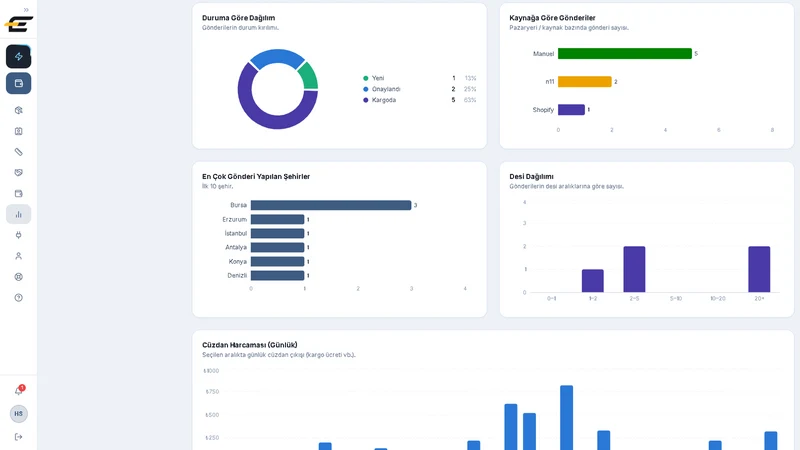This screenshot has height=450, width=800.
Task: Expand the sidebar with the double-chevron icon
Action: 26,10
